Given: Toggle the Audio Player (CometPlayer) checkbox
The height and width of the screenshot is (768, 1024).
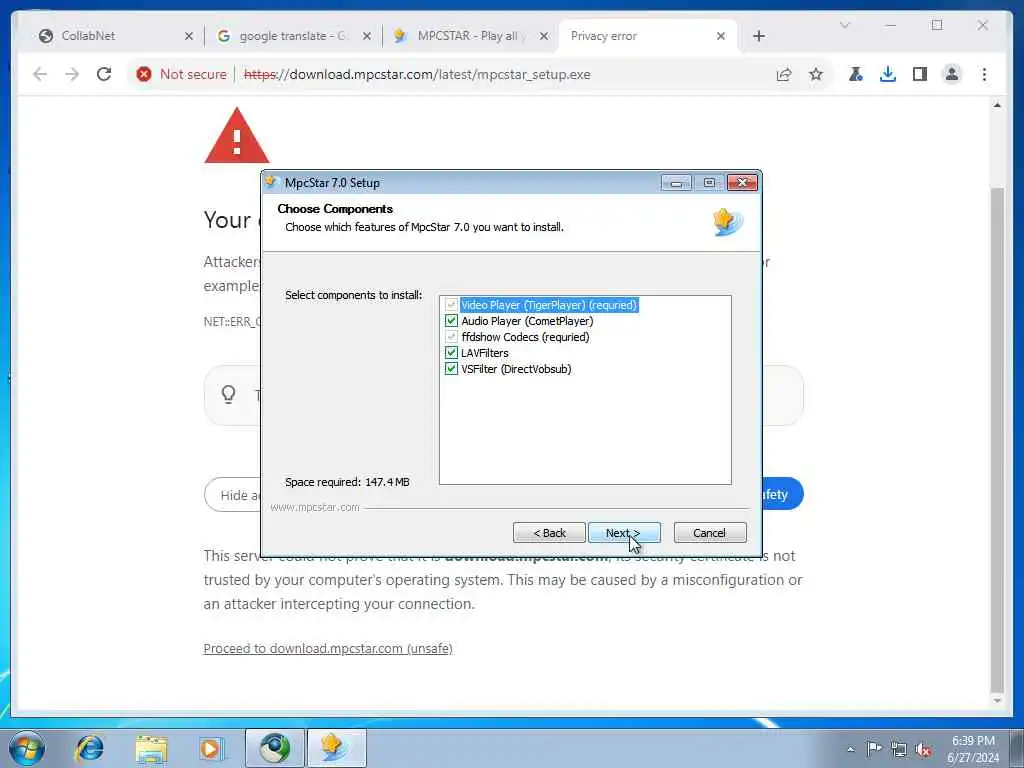Looking at the screenshot, I should 451,321.
